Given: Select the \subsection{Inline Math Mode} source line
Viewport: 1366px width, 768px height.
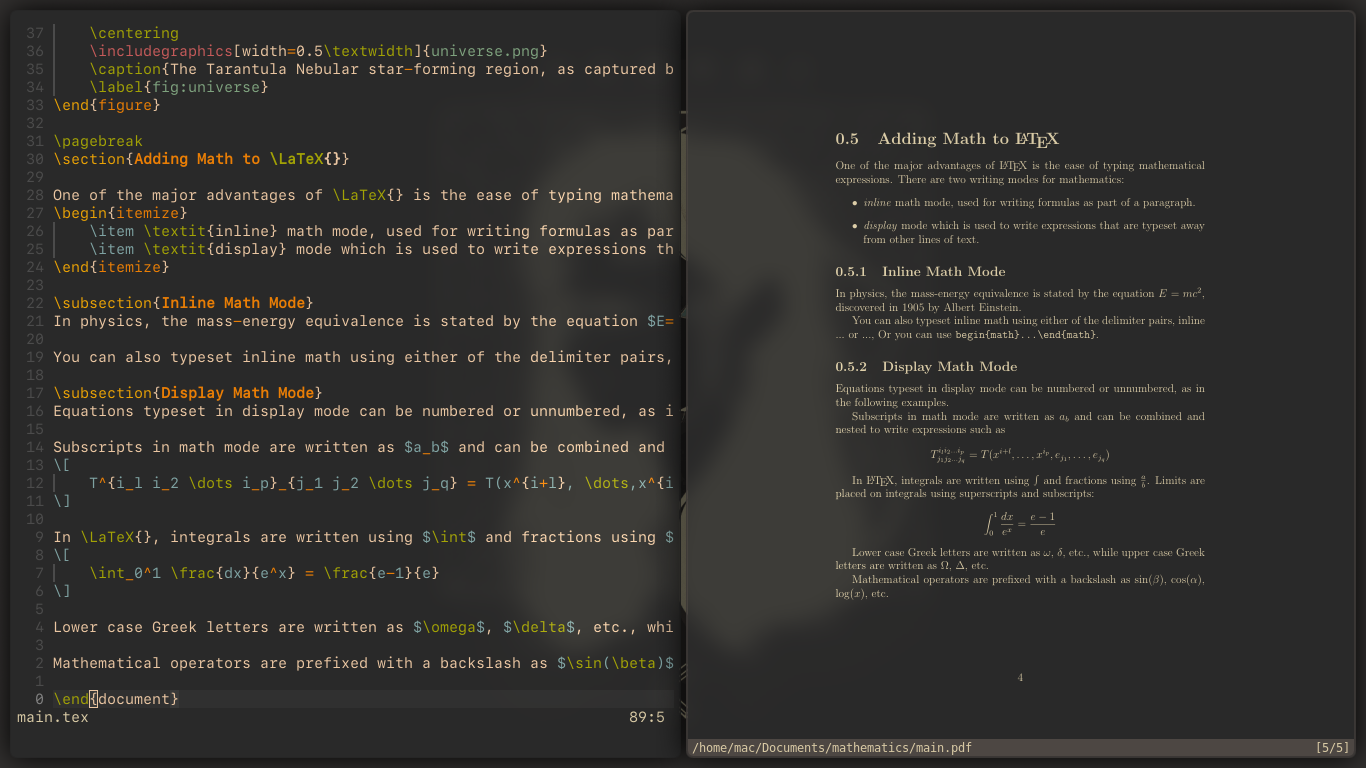Looking at the screenshot, I should coord(183,303).
